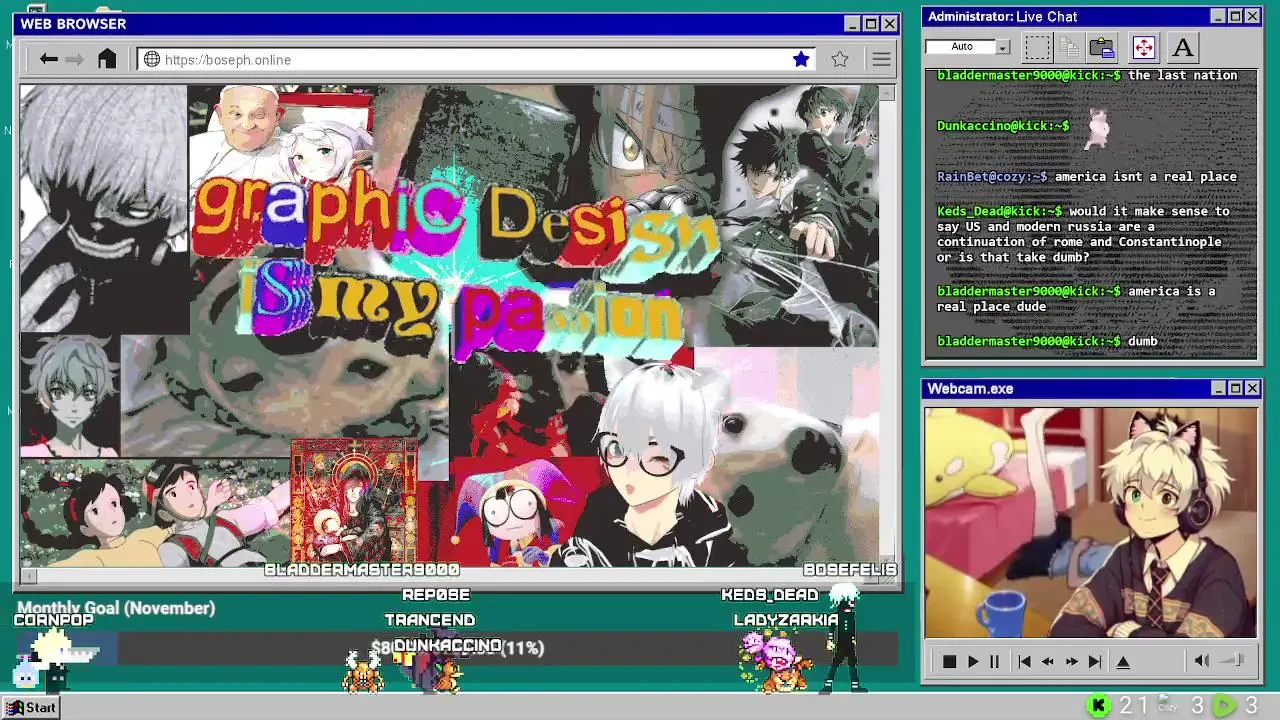
Task: Mute the Webcam.exe speaker icon
Action: pyautogui.click(x=1202, y=660)
